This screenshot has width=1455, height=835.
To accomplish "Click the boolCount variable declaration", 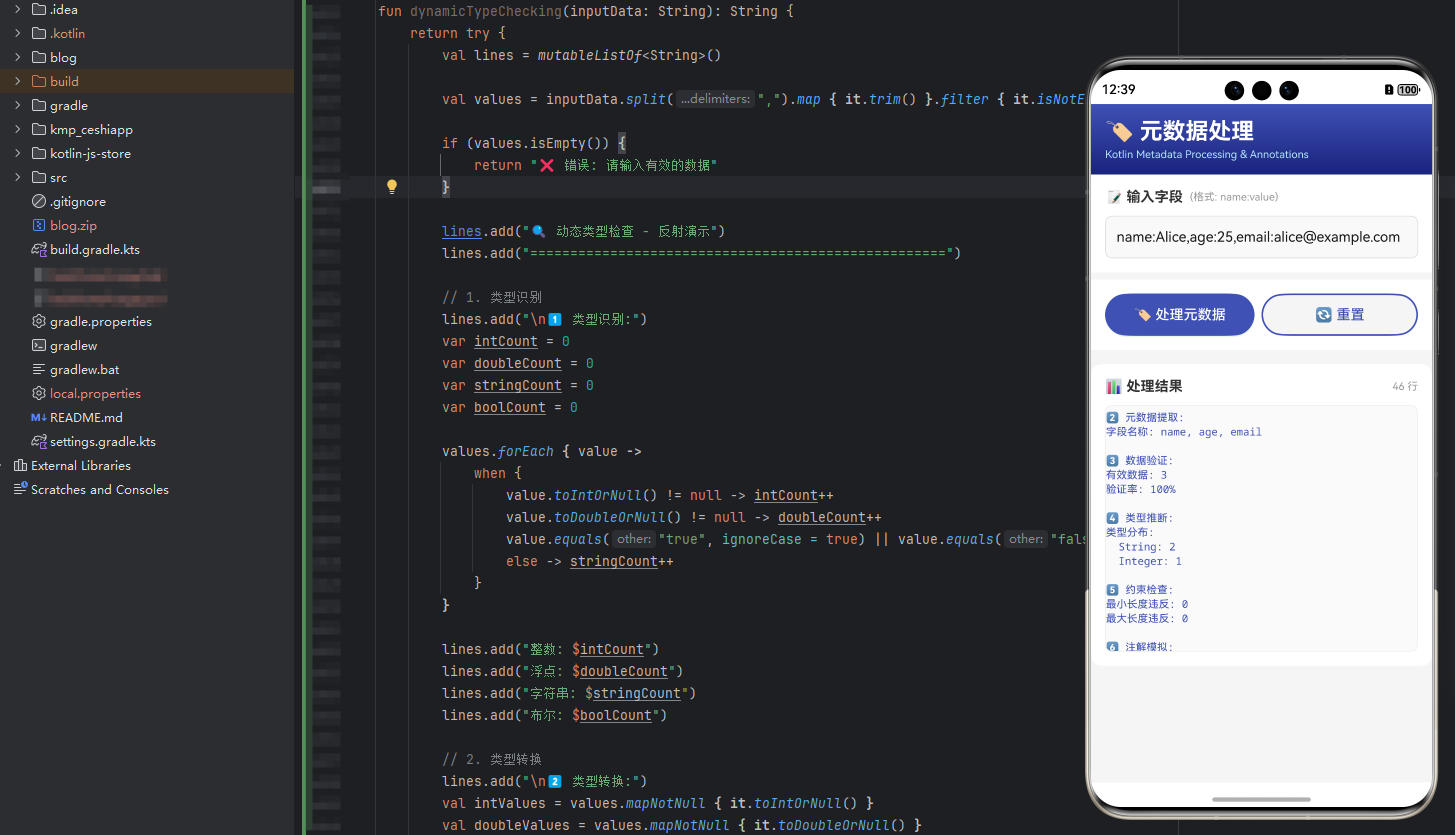I will 510,407.
